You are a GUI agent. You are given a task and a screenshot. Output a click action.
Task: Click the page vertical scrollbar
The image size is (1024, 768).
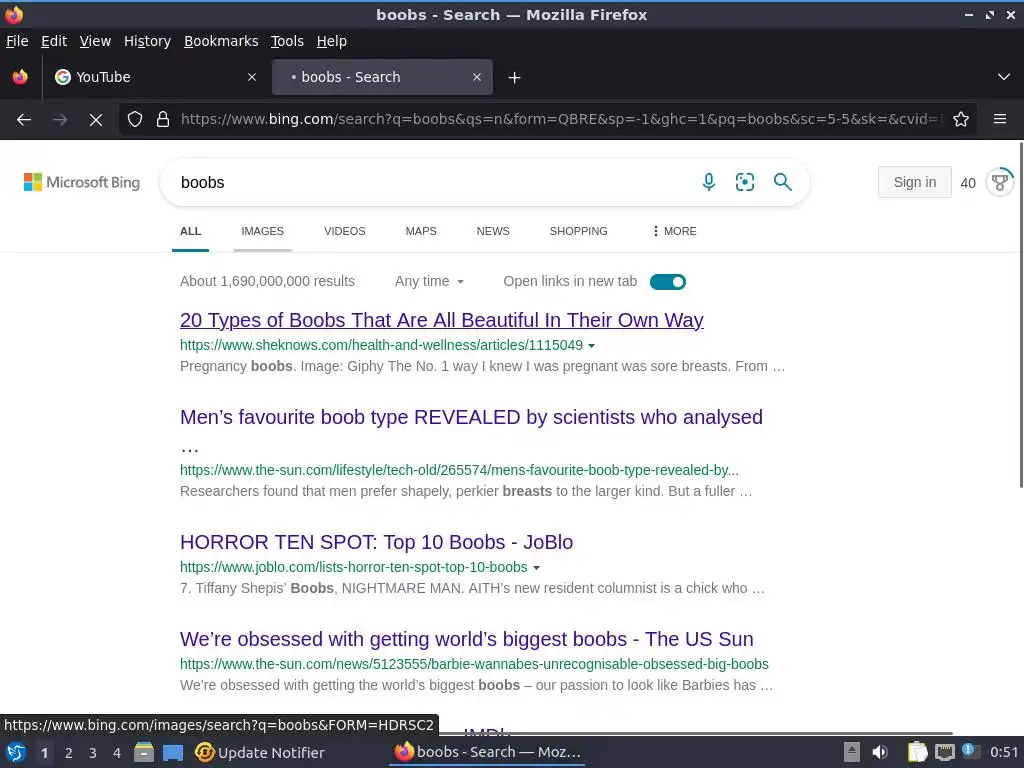1021,315
